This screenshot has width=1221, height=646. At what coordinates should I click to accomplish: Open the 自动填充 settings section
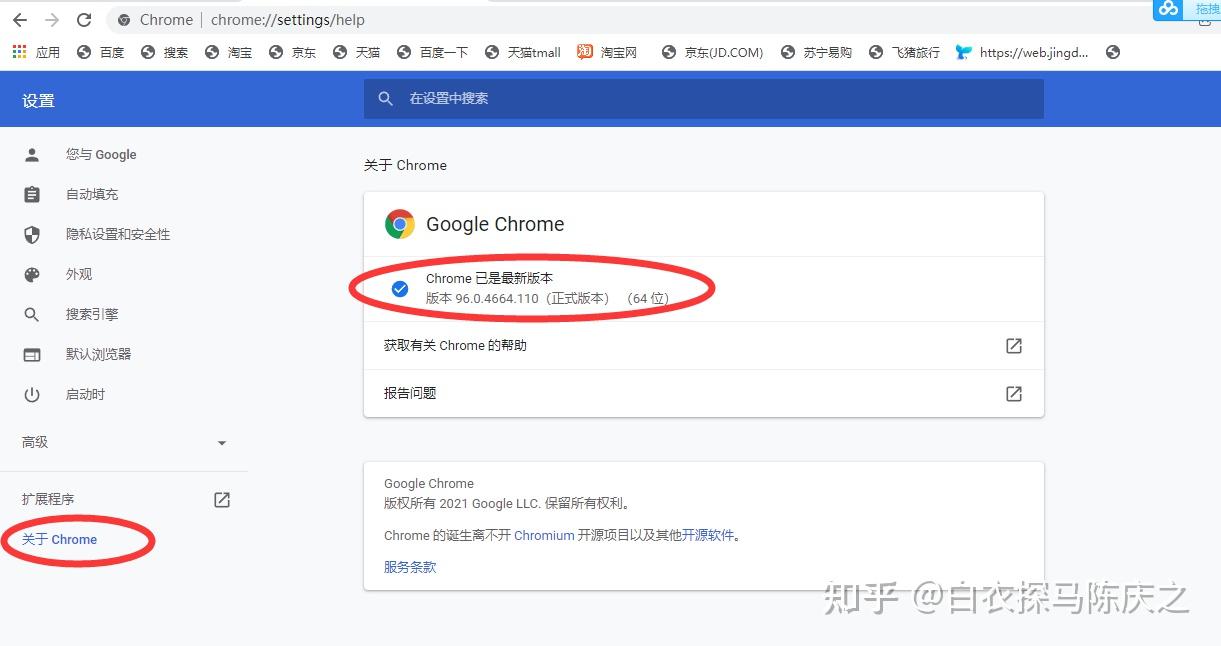[92, 194]
